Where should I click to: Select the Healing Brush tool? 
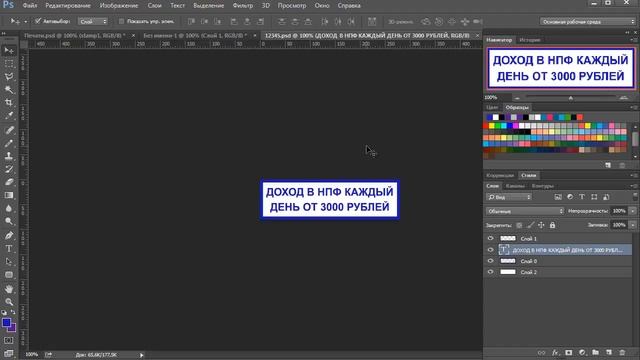point(9,130)
